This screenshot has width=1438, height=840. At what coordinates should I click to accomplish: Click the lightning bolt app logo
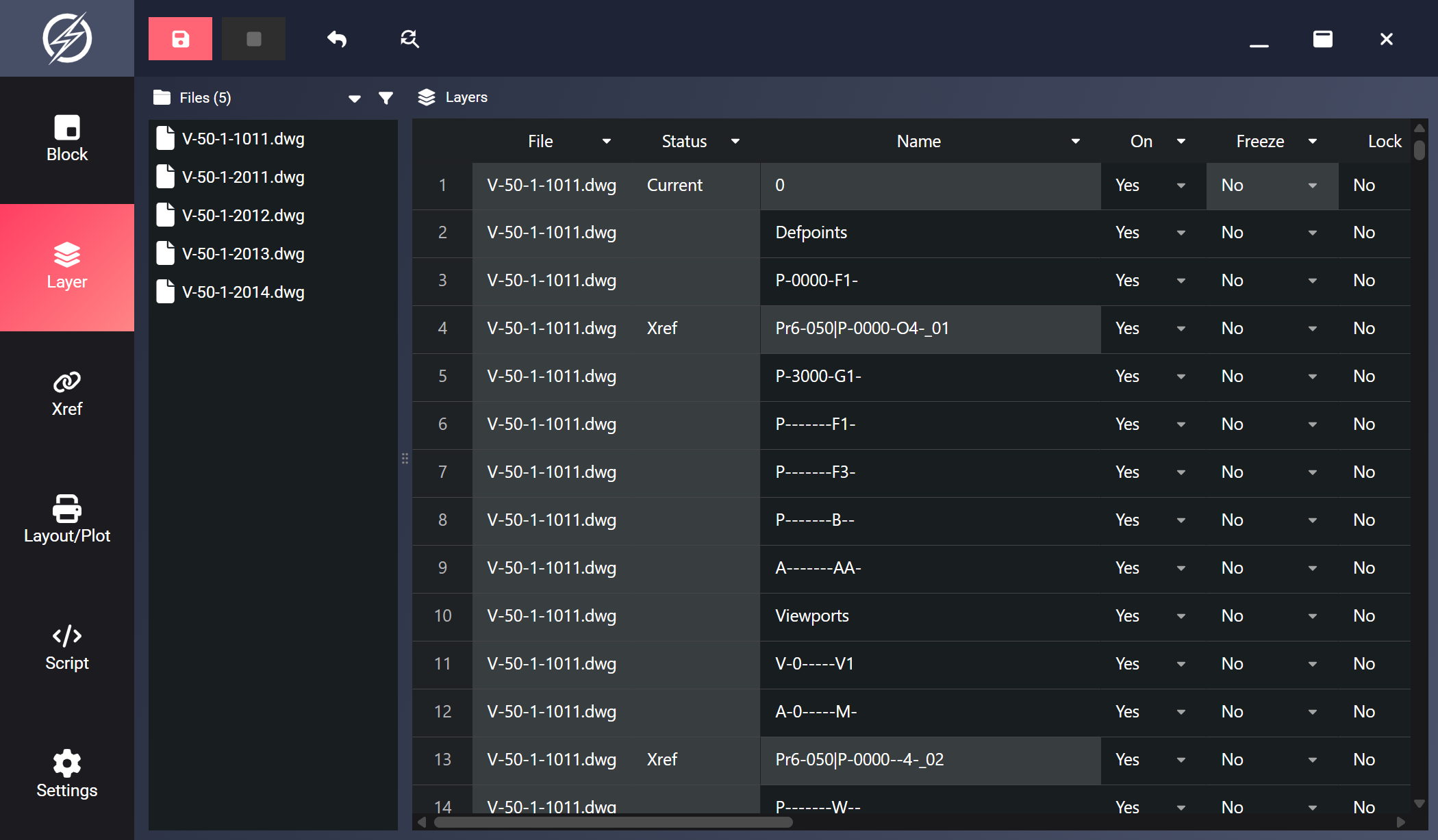coord(67,38)
